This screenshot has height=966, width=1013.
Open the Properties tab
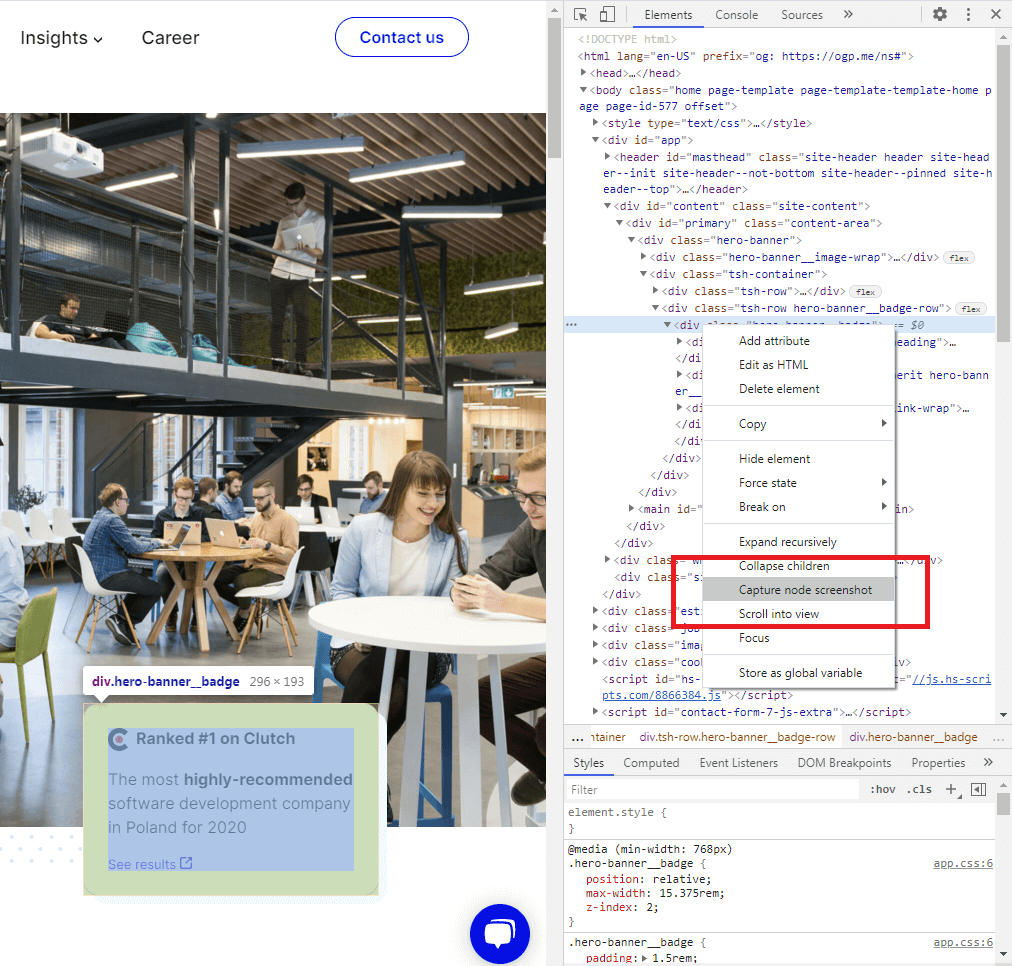tap(938, 762)
